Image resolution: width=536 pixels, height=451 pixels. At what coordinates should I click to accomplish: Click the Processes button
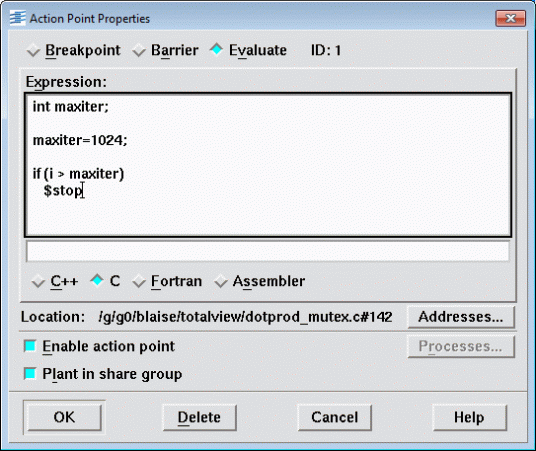coord(461,346)
